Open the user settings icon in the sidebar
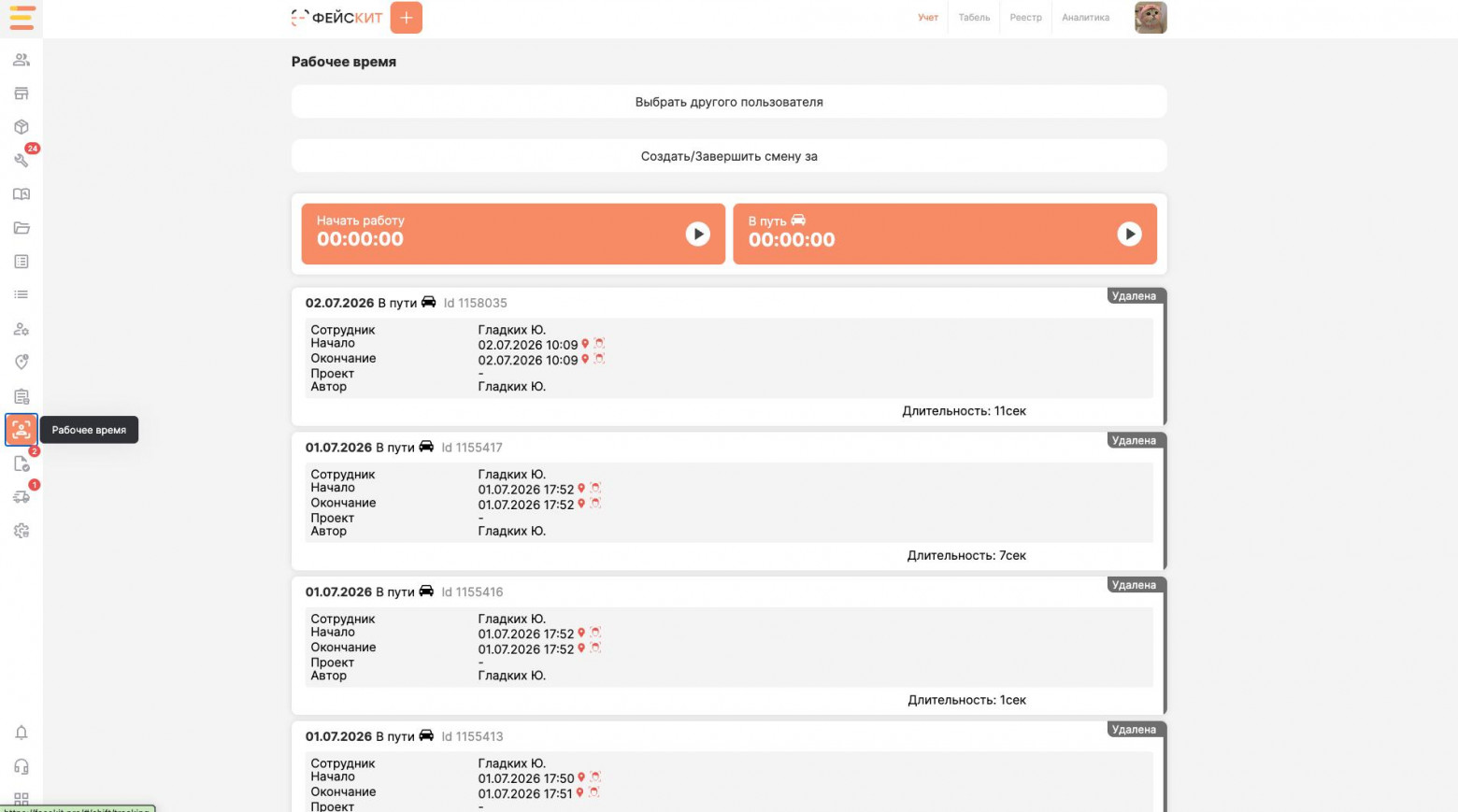This screenshot has height=812, width=1458. (x=21, y=329)
